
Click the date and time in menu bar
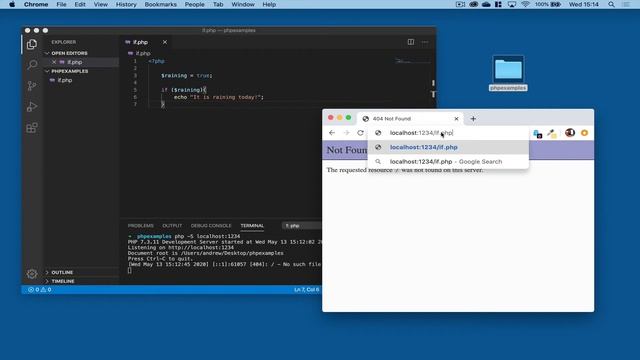[x=584, y=4]
